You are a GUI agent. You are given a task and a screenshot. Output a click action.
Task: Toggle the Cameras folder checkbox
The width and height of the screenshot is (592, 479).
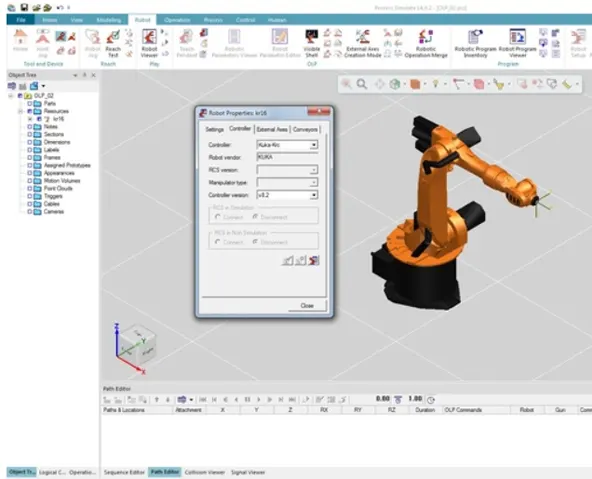tap(29, 211)
